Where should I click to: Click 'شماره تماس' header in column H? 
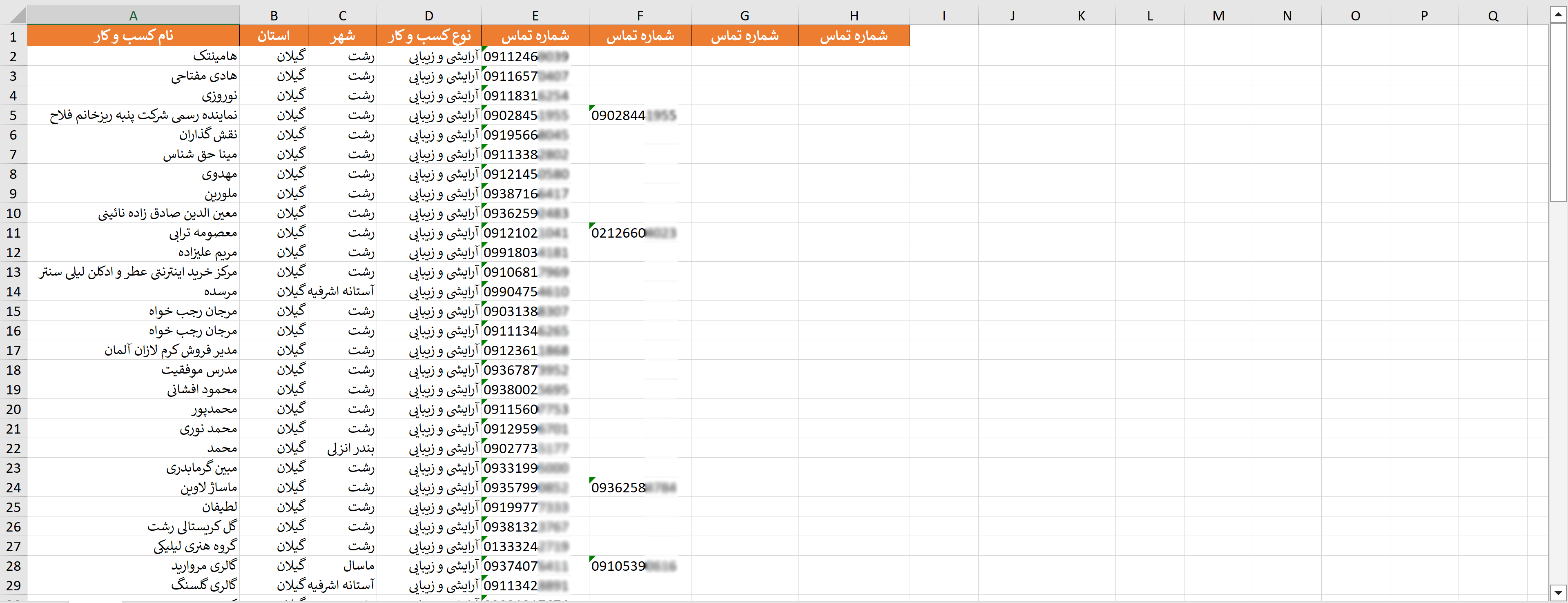pos(854,36)
